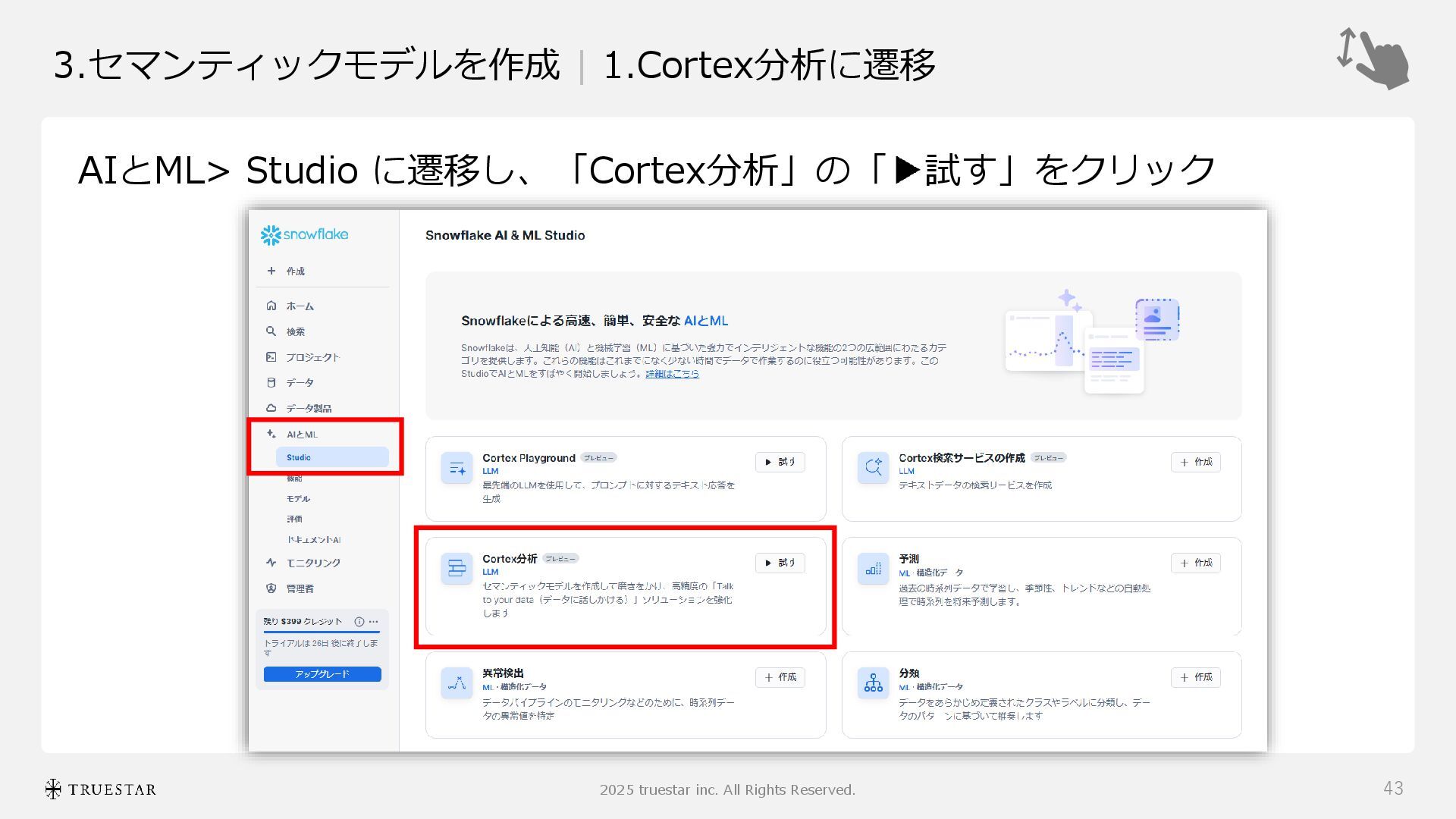Click the slide page number 43

[x=1393, y=789]
